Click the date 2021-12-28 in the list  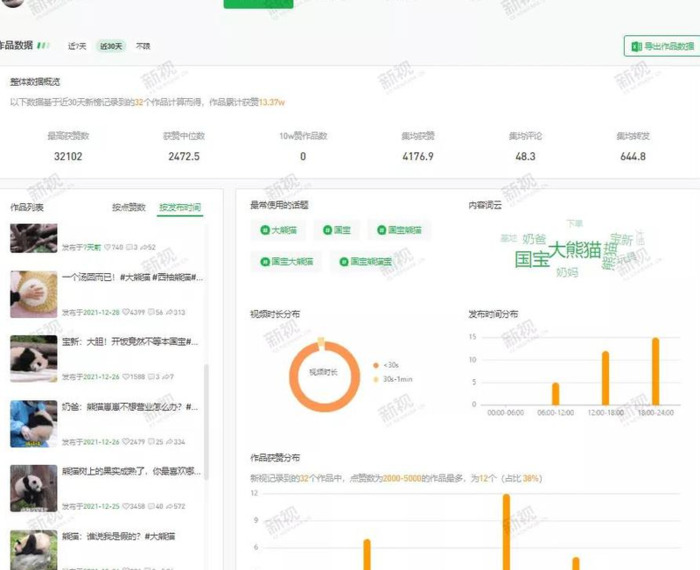pos(101,312)
